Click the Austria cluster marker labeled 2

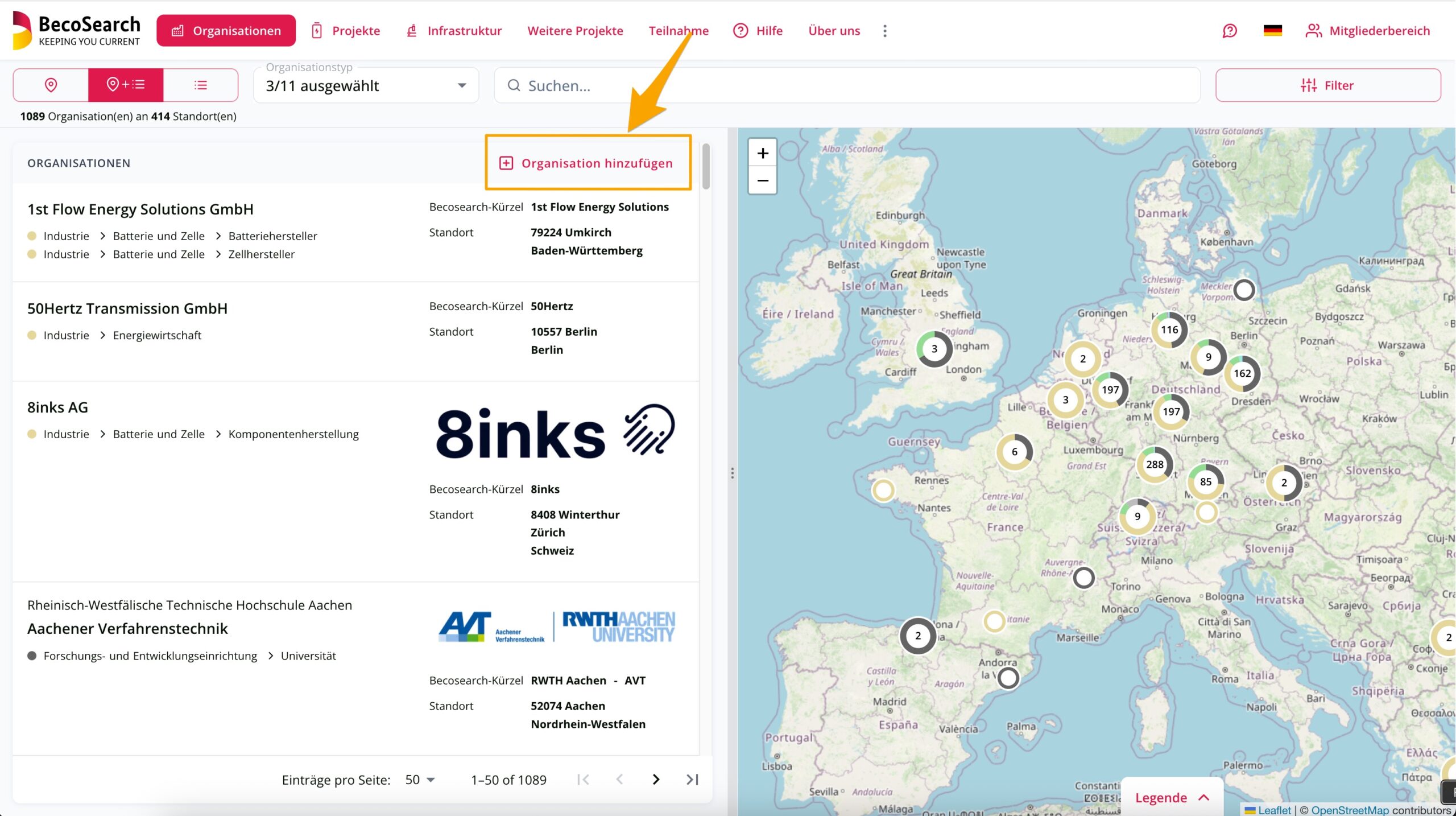point(1284,483)
